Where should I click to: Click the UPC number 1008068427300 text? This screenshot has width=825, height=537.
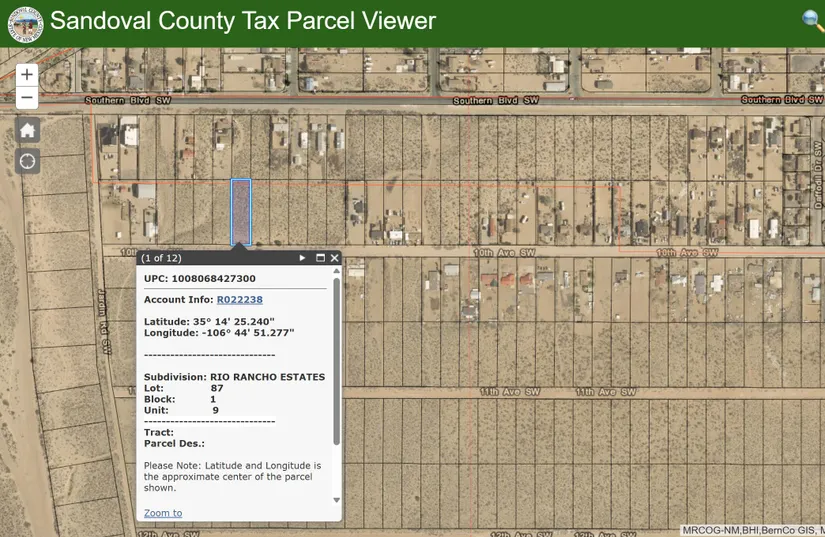click(213, 278)
